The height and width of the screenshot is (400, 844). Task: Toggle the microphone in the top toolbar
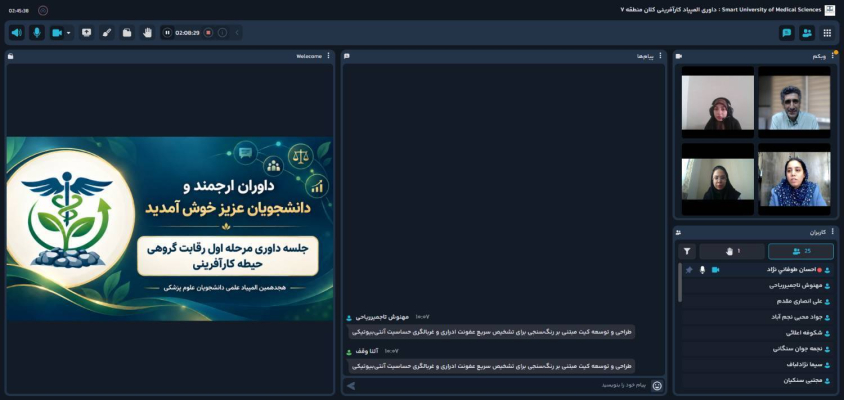(37, 33)
